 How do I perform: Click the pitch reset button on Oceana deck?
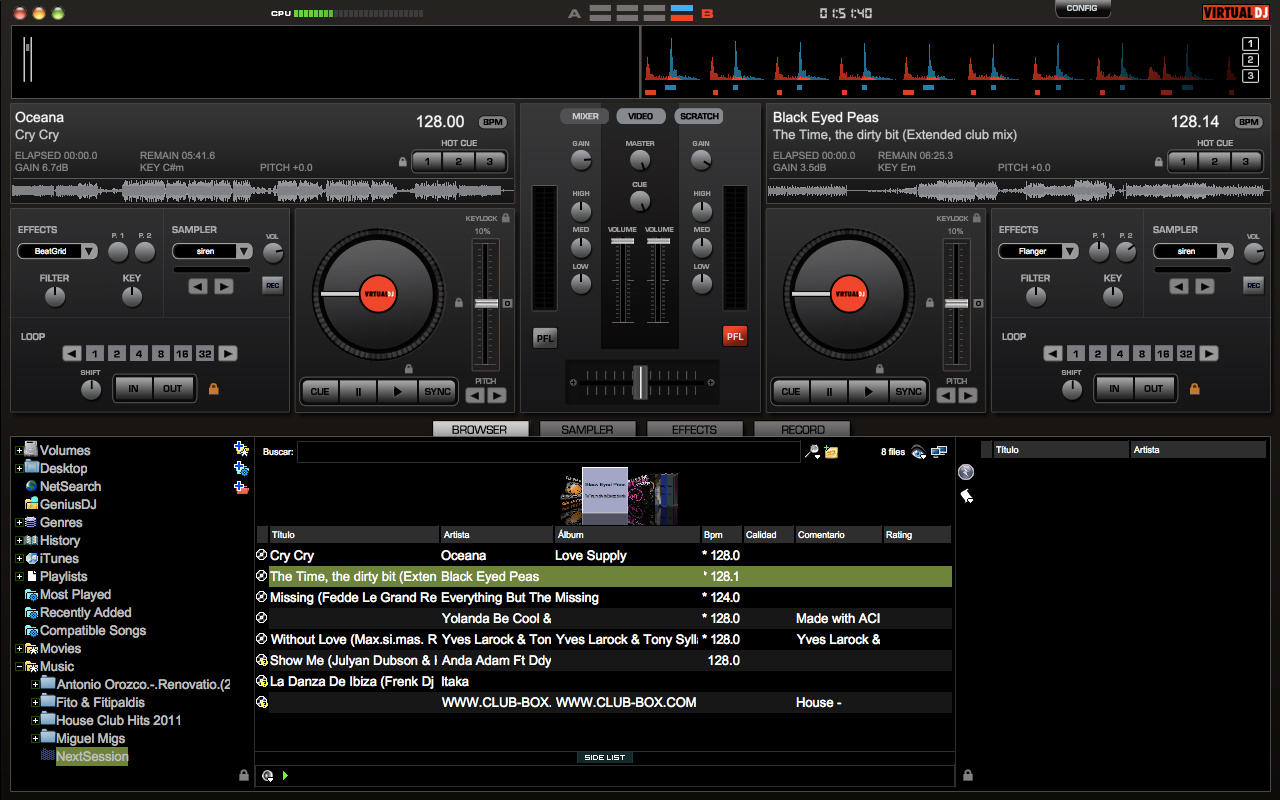pos(507,303)
